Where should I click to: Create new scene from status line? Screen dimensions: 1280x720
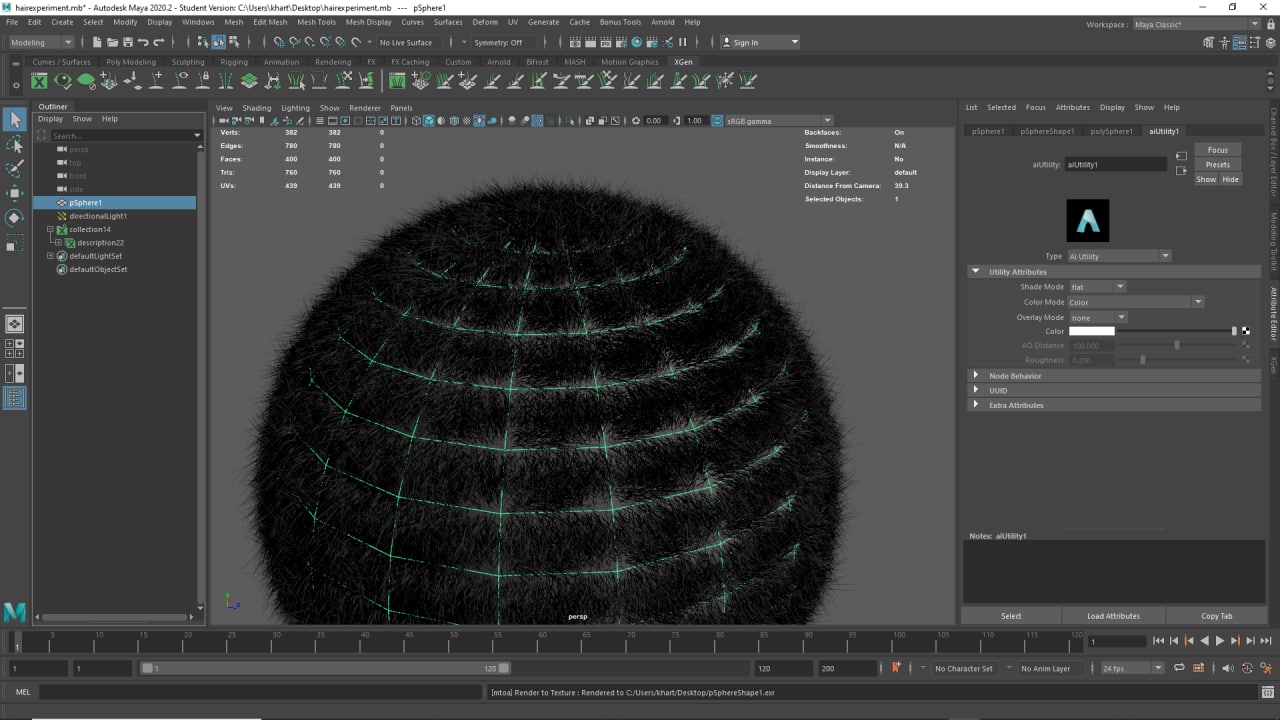[x=96, y=42]
